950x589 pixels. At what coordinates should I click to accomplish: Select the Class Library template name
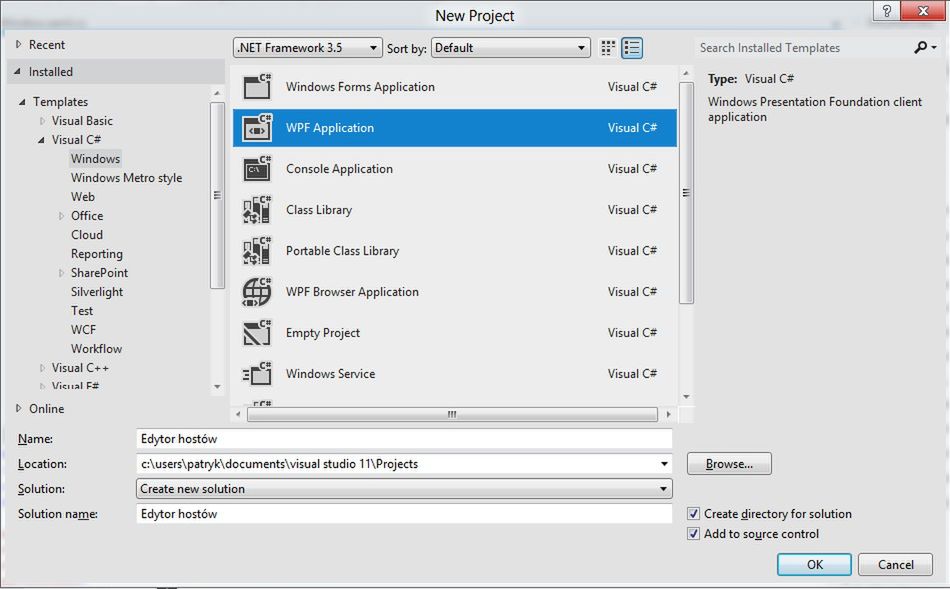pyautogui.click(x=319, y=210)
